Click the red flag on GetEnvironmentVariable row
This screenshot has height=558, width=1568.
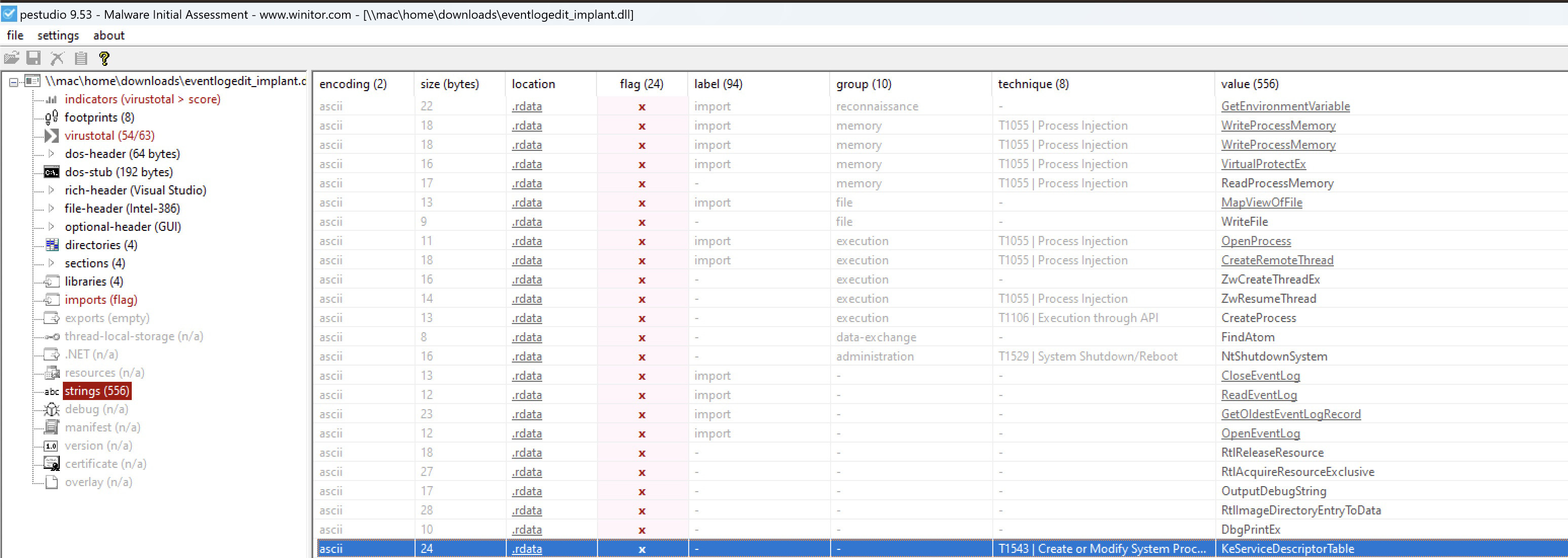click(642, 107)
